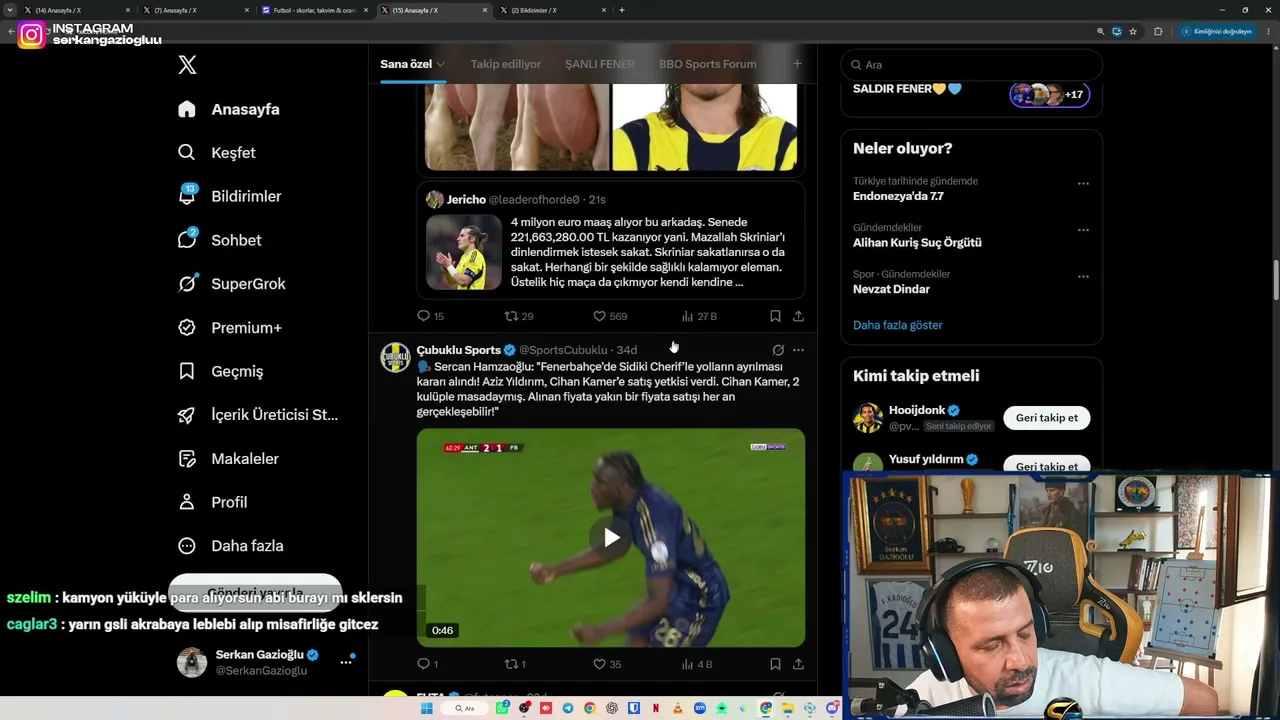The width and height of the screenshot is (1280, 720).
Task: Expand the browser tab search dropdown
Action: (x=9, y=10)
